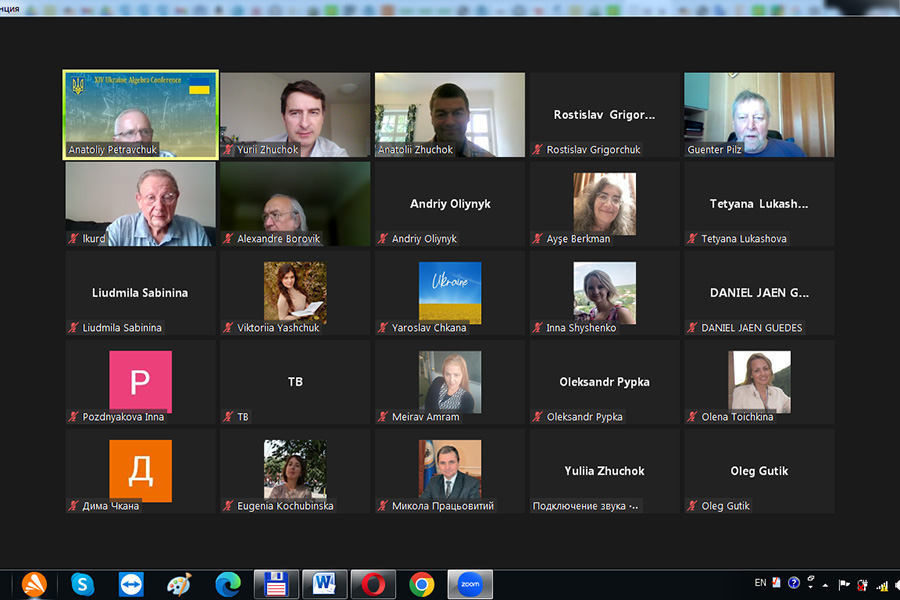This screenshot has height=600, width=900.
Task: Open the Opera browser taskbar icon
Action: click(373, 584)
